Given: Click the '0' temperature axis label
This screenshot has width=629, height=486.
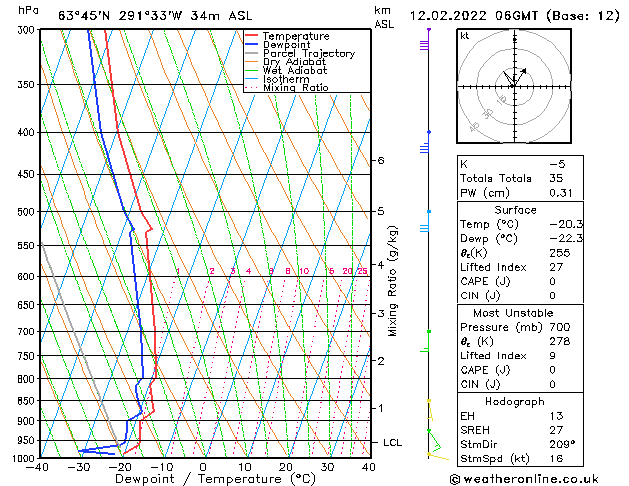Looking at the screenshot, I should tap(203, 467).
